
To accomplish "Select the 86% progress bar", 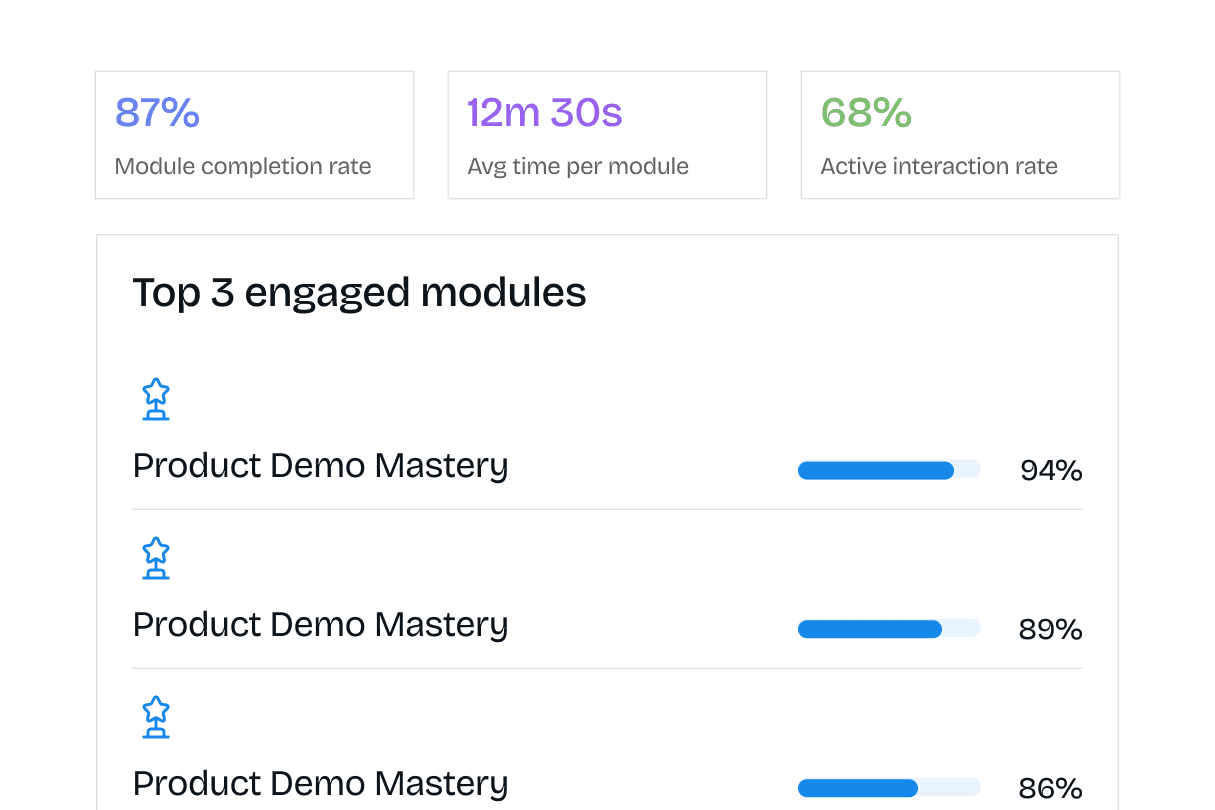I will tap(888, 788).
